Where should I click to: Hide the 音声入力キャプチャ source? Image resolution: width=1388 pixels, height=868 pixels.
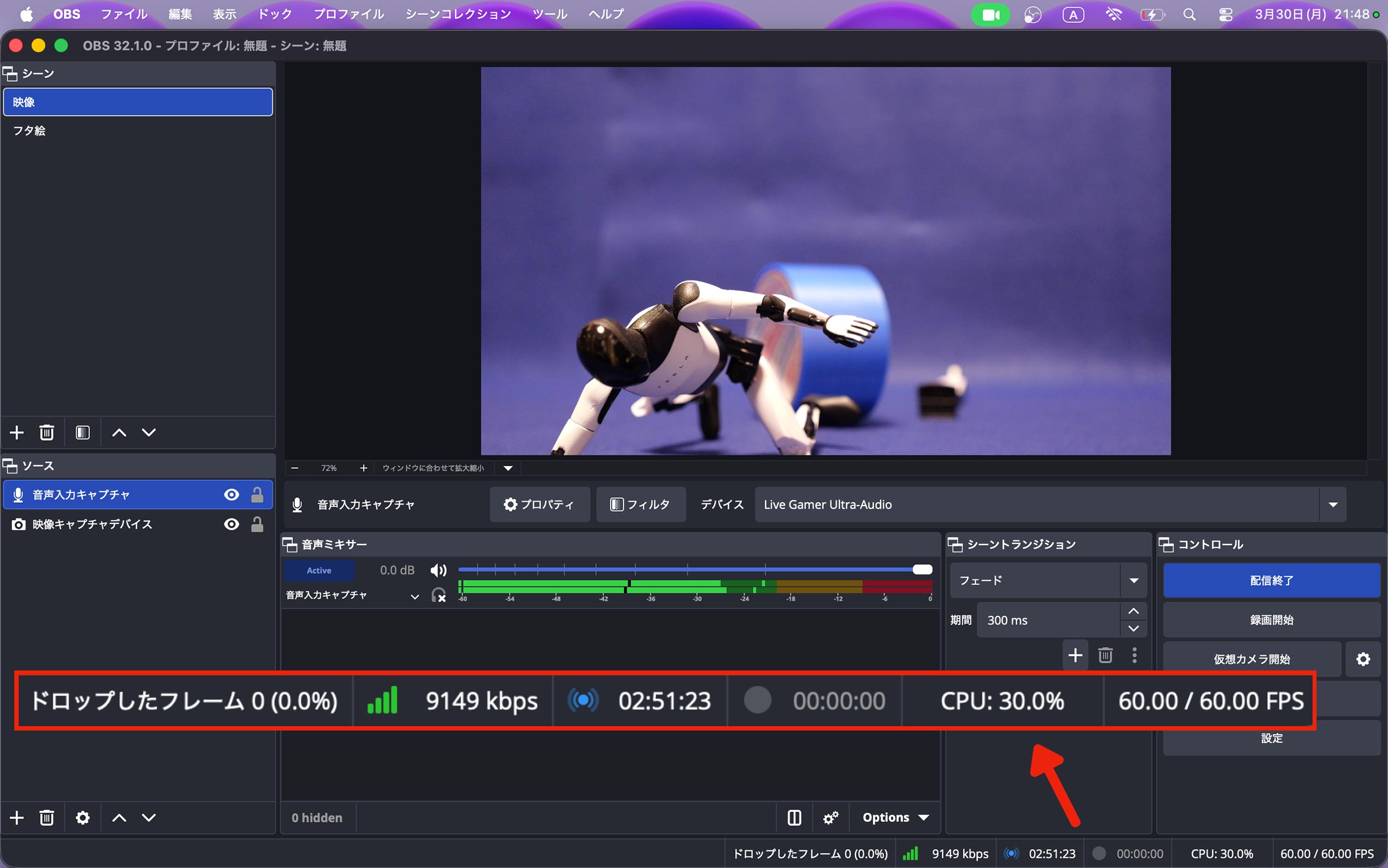pyautogui.click(x=232, y=495)
